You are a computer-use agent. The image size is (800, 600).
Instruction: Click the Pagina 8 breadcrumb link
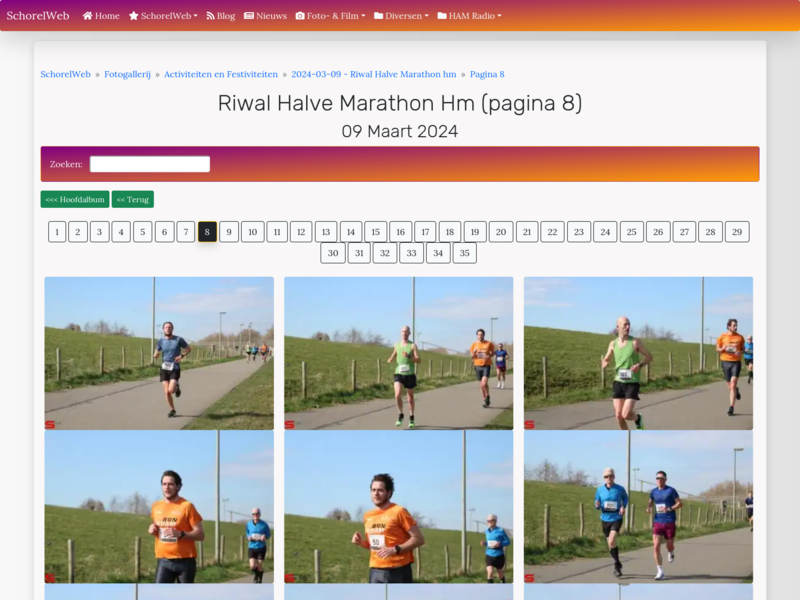(x=487, y=74)
